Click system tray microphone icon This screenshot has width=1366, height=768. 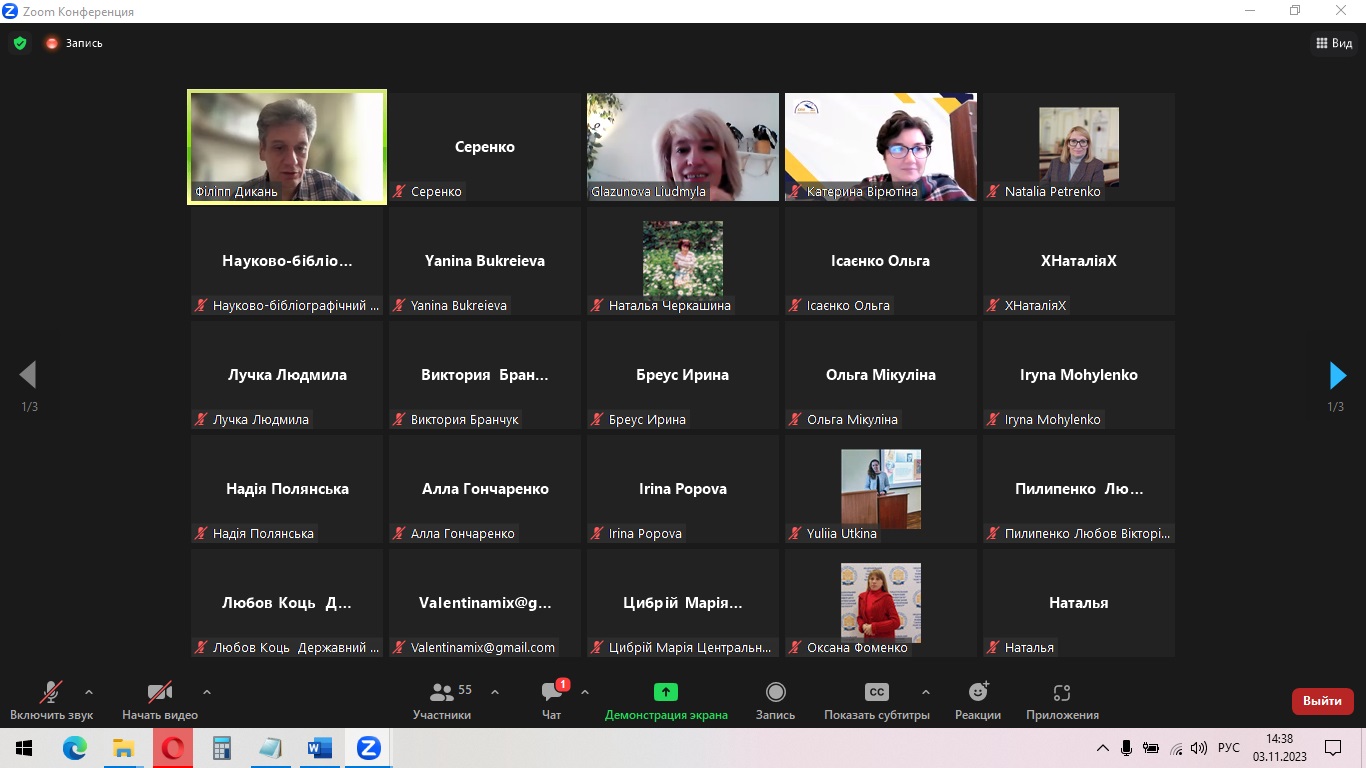click(1127, 748)
